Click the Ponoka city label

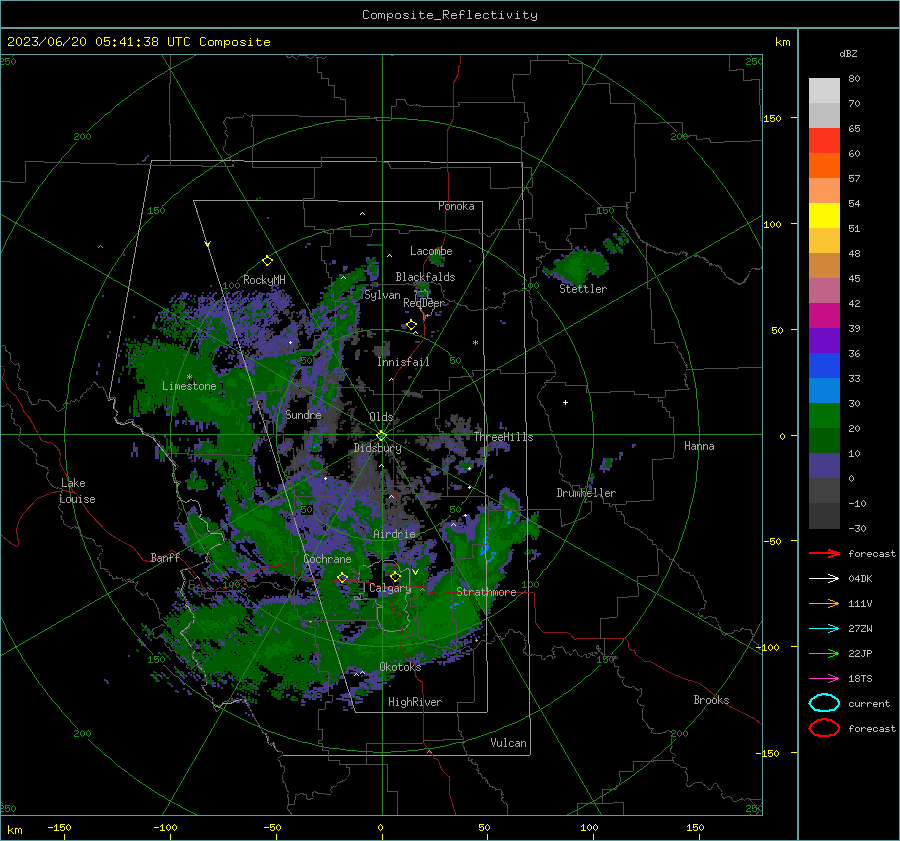[456, 206]
